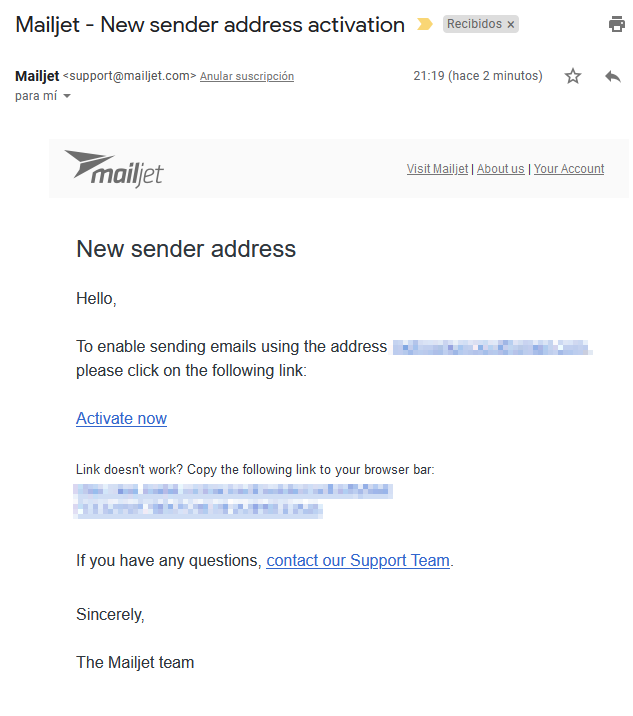
Task: Click the Recibidos label chip
Action: coord(474,24)
